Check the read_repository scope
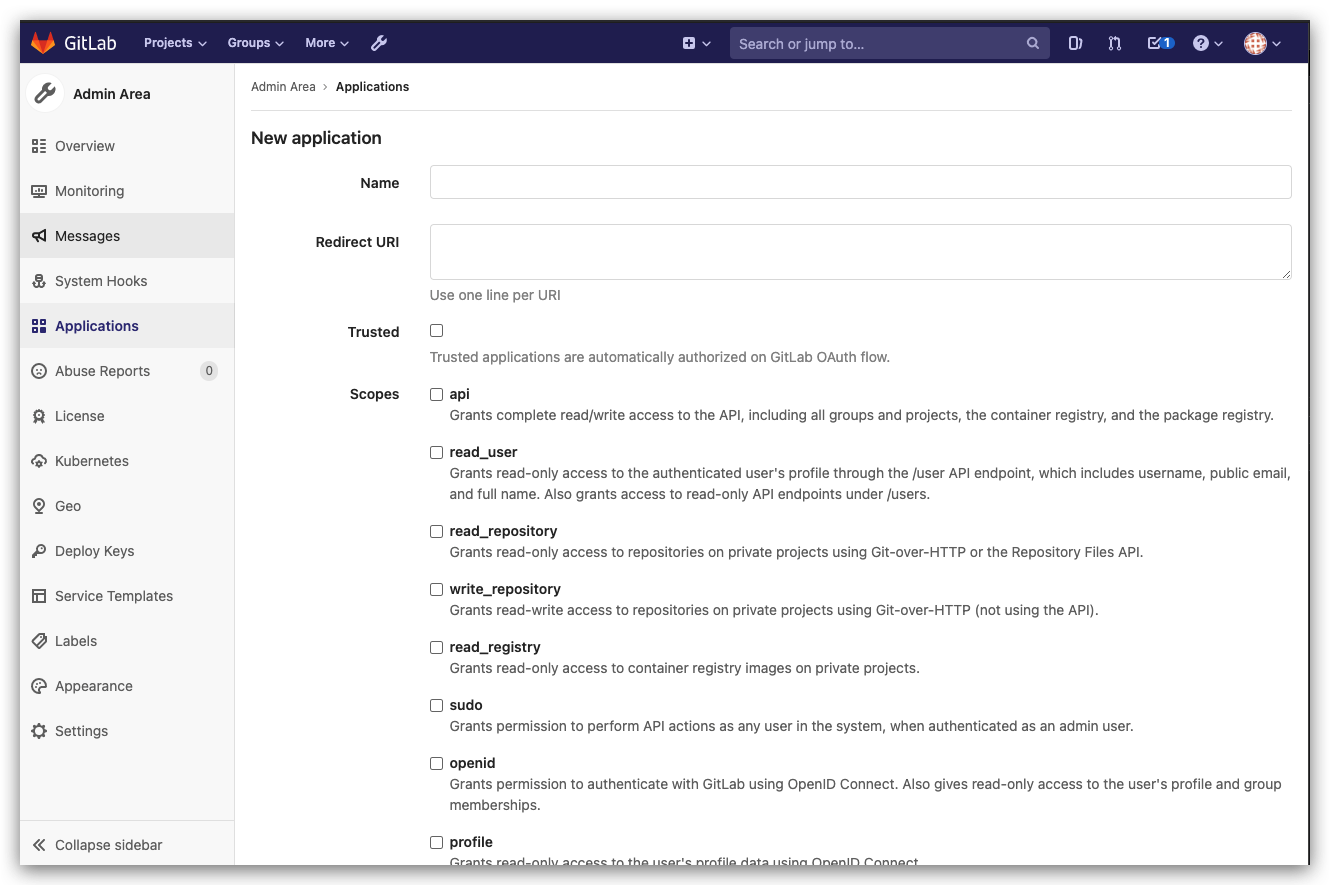This screenshot has width=1330, height=885. tap(436, 532)
